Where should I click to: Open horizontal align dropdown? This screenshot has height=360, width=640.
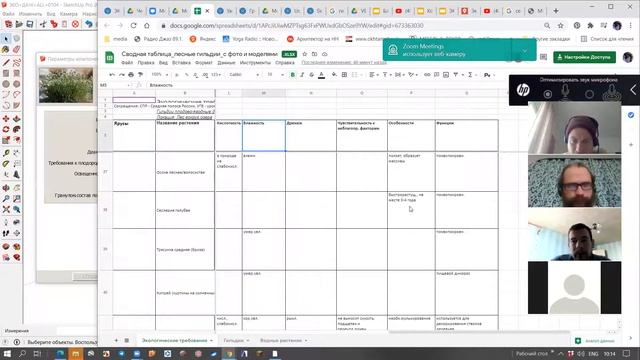[x=373, y=75]
